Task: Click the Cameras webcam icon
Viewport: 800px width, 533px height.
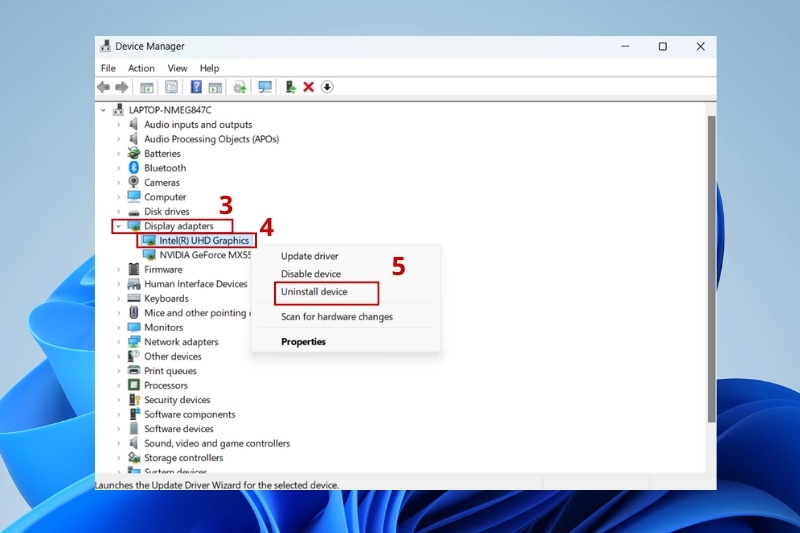Action: point(134,182)
